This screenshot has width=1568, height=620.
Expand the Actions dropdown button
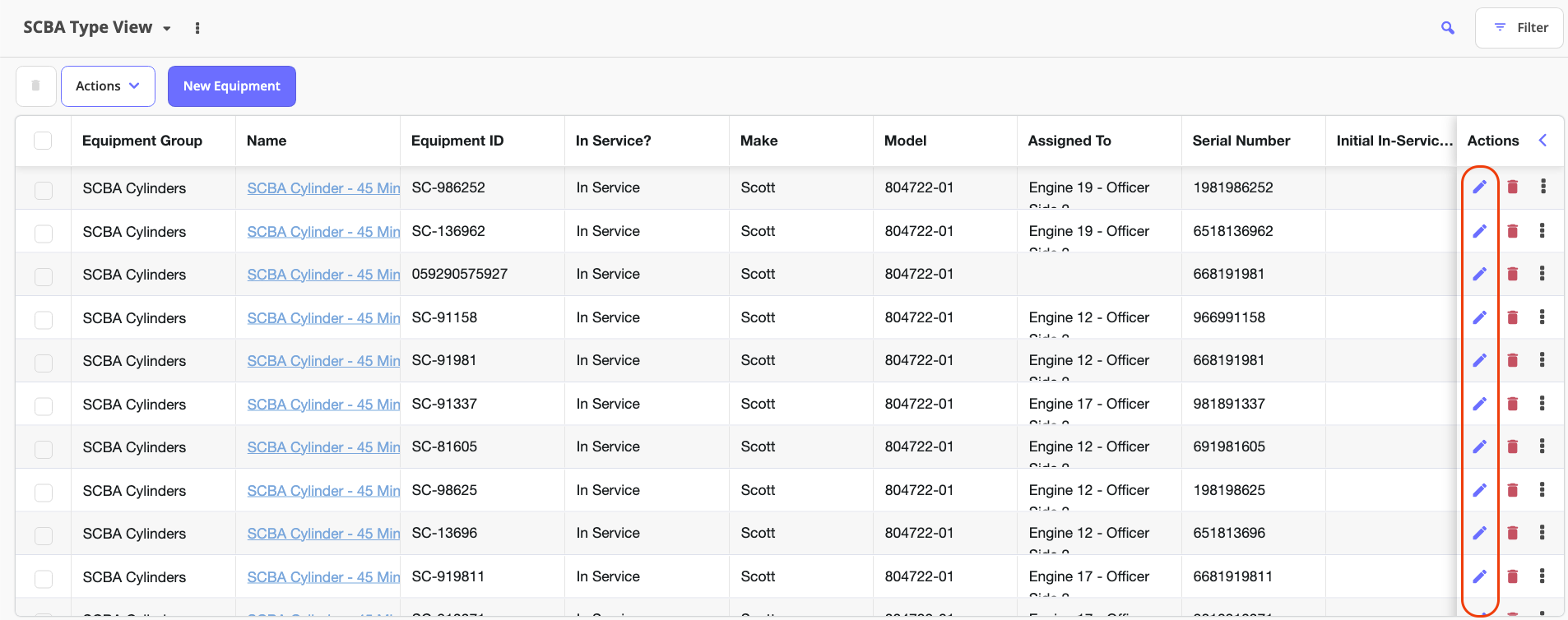(108, 86)
